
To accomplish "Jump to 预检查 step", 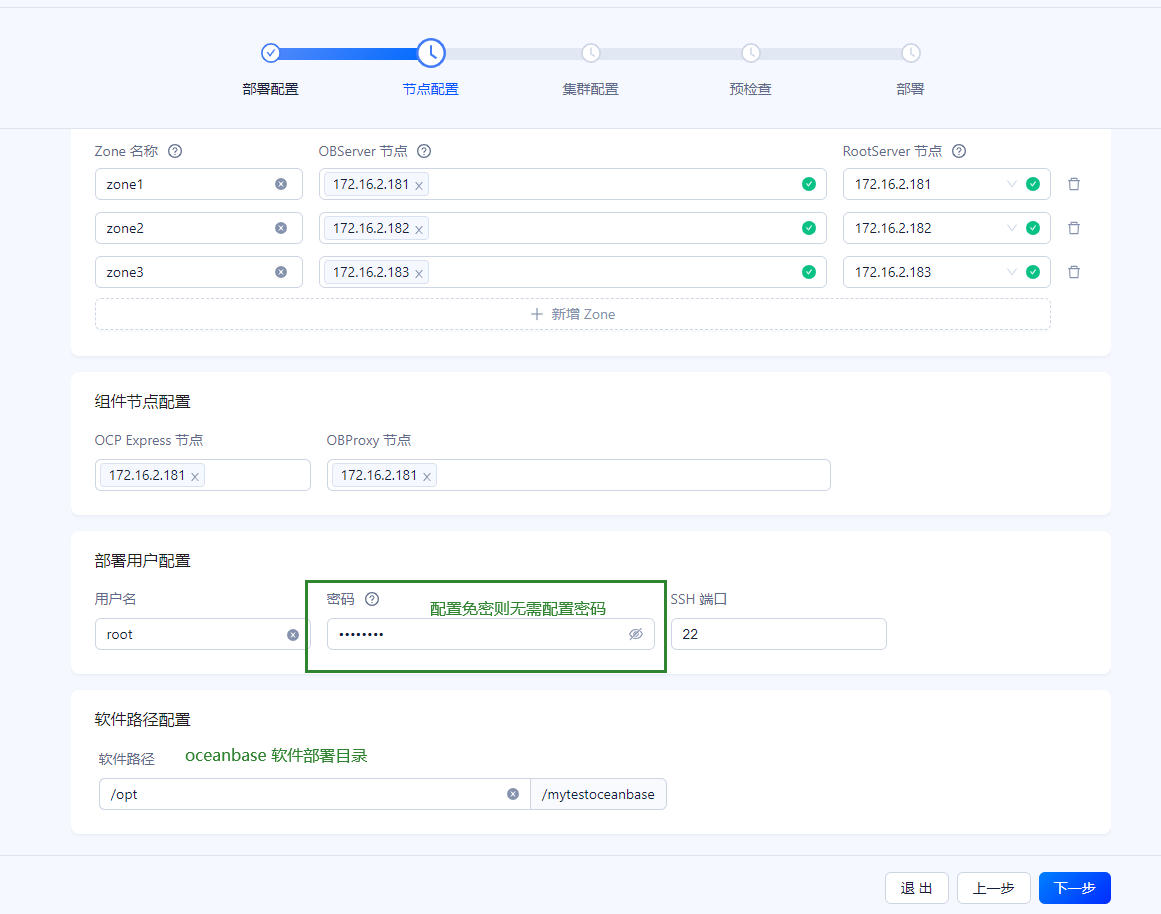I will click(x=750, y=89).
